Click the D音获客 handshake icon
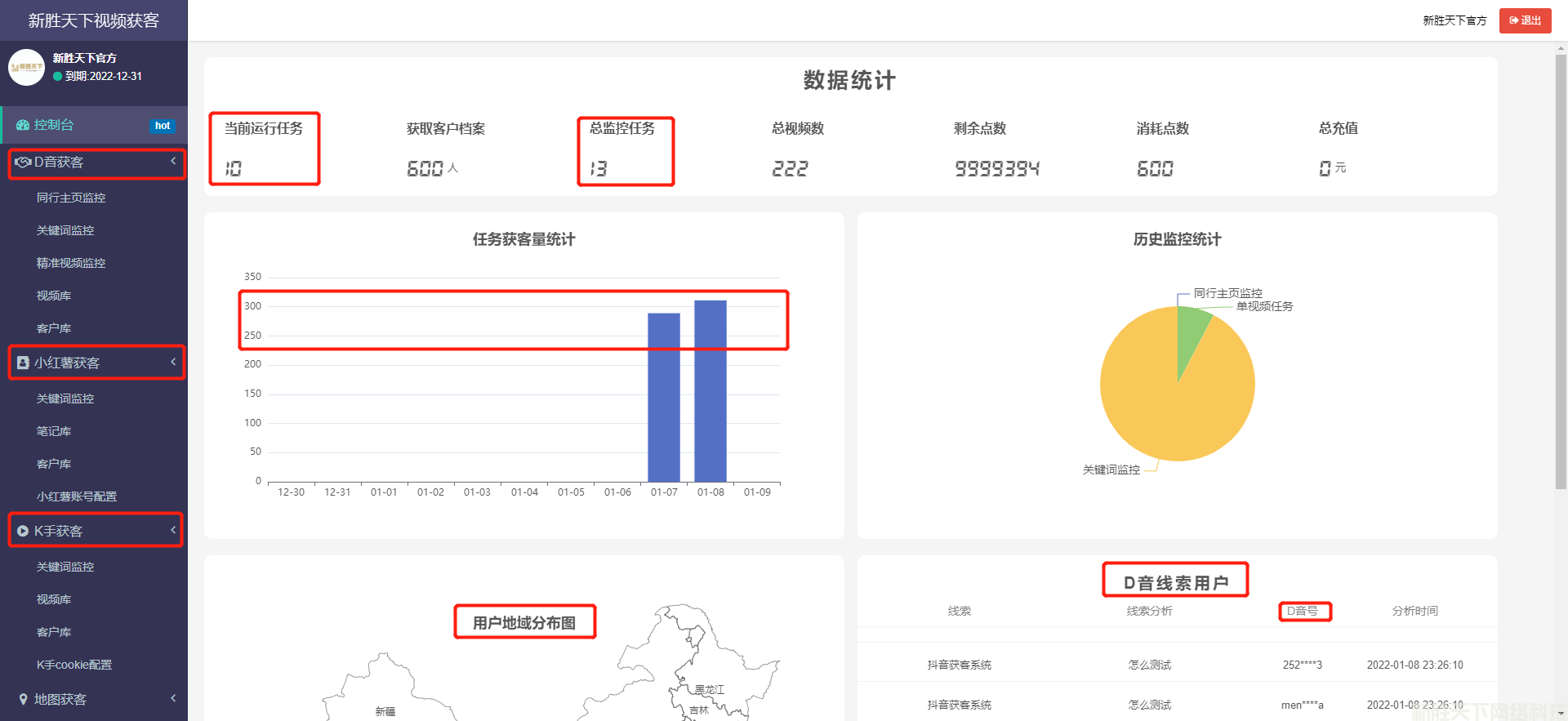This screenshot has height=721, width=1568. [x=23, y=162]
